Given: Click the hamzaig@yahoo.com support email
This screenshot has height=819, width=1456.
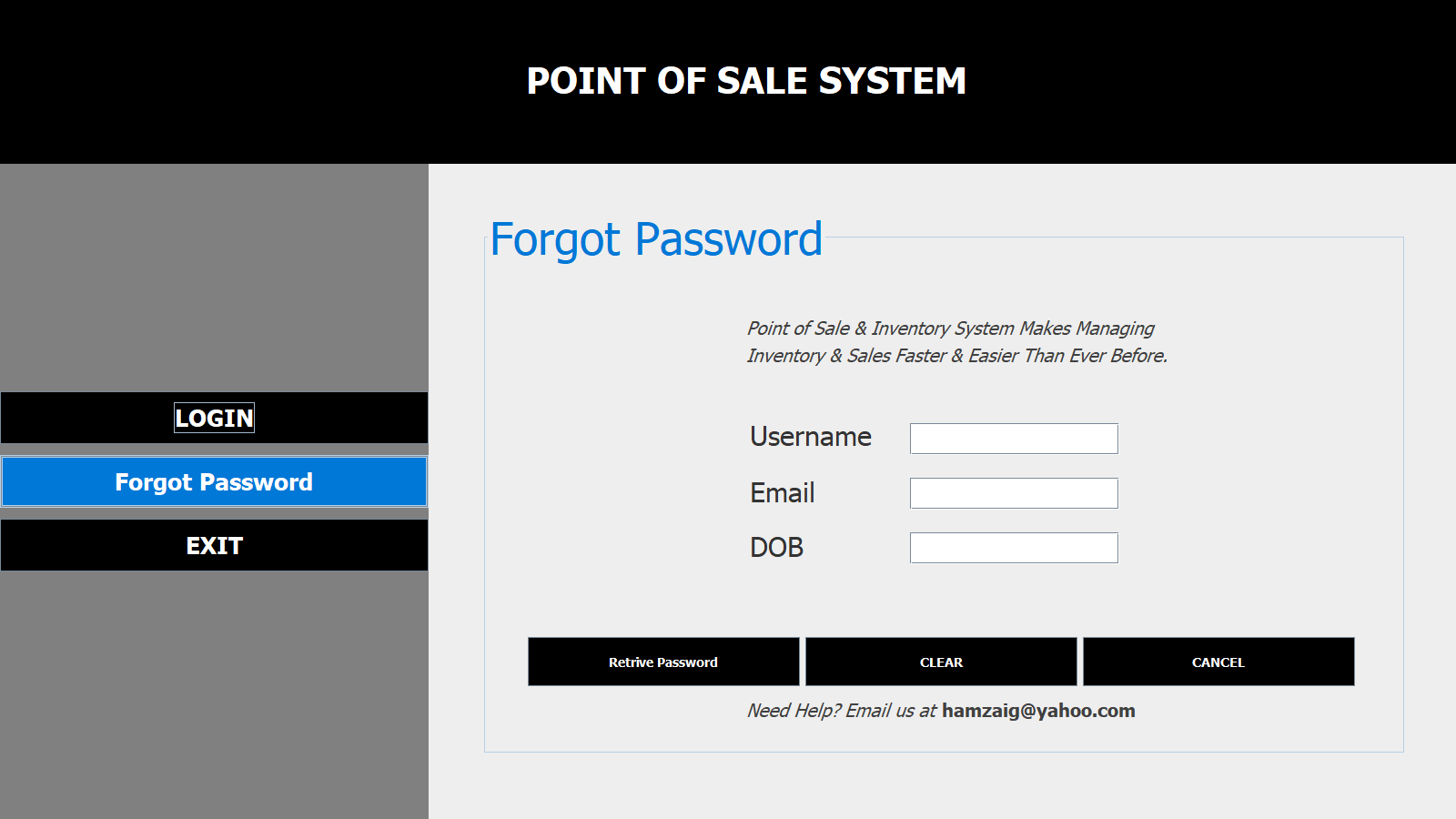Looking at the screenshot, I should [1038, 711].
